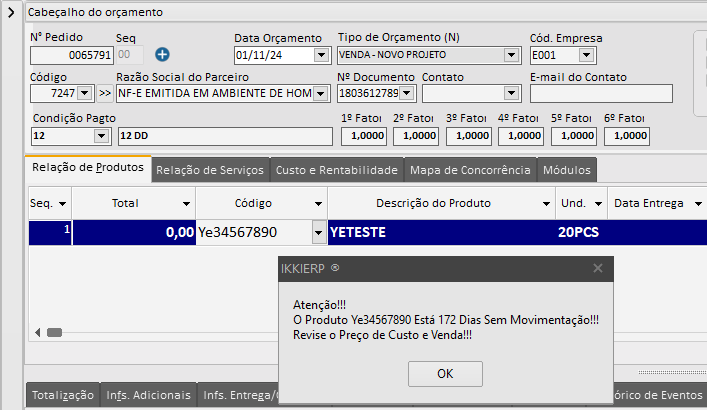Open the Razão Social do Parceiro dropdown

coord(321,93)
